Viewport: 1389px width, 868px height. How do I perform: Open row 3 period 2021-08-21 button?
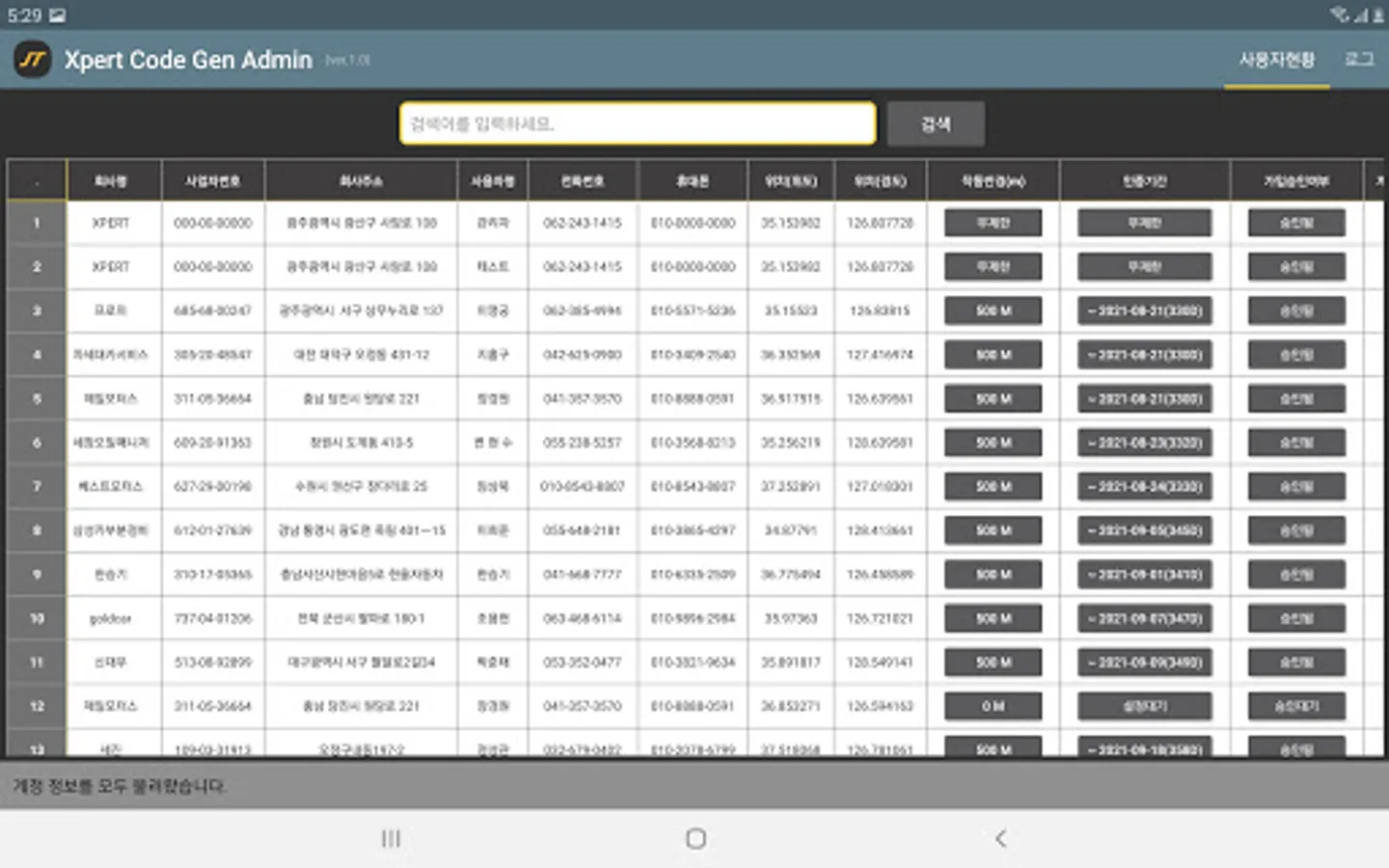point(1145,311)
